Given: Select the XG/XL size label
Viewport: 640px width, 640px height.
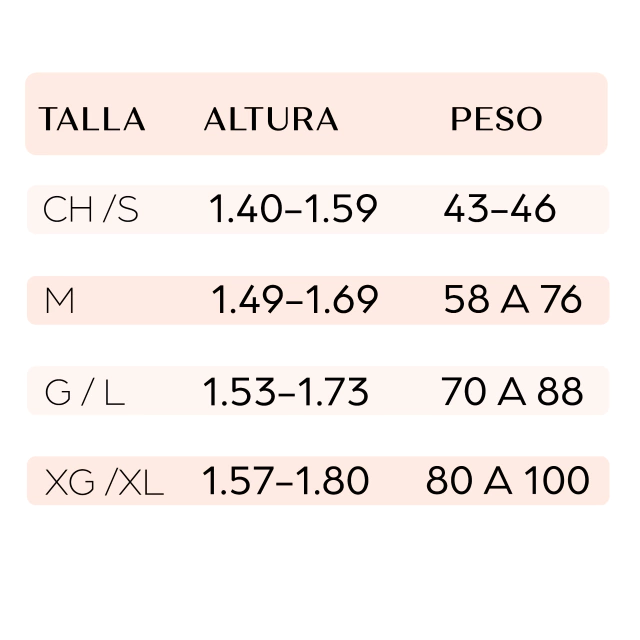Looking at the screenshot, I should [x=104, y=482].
